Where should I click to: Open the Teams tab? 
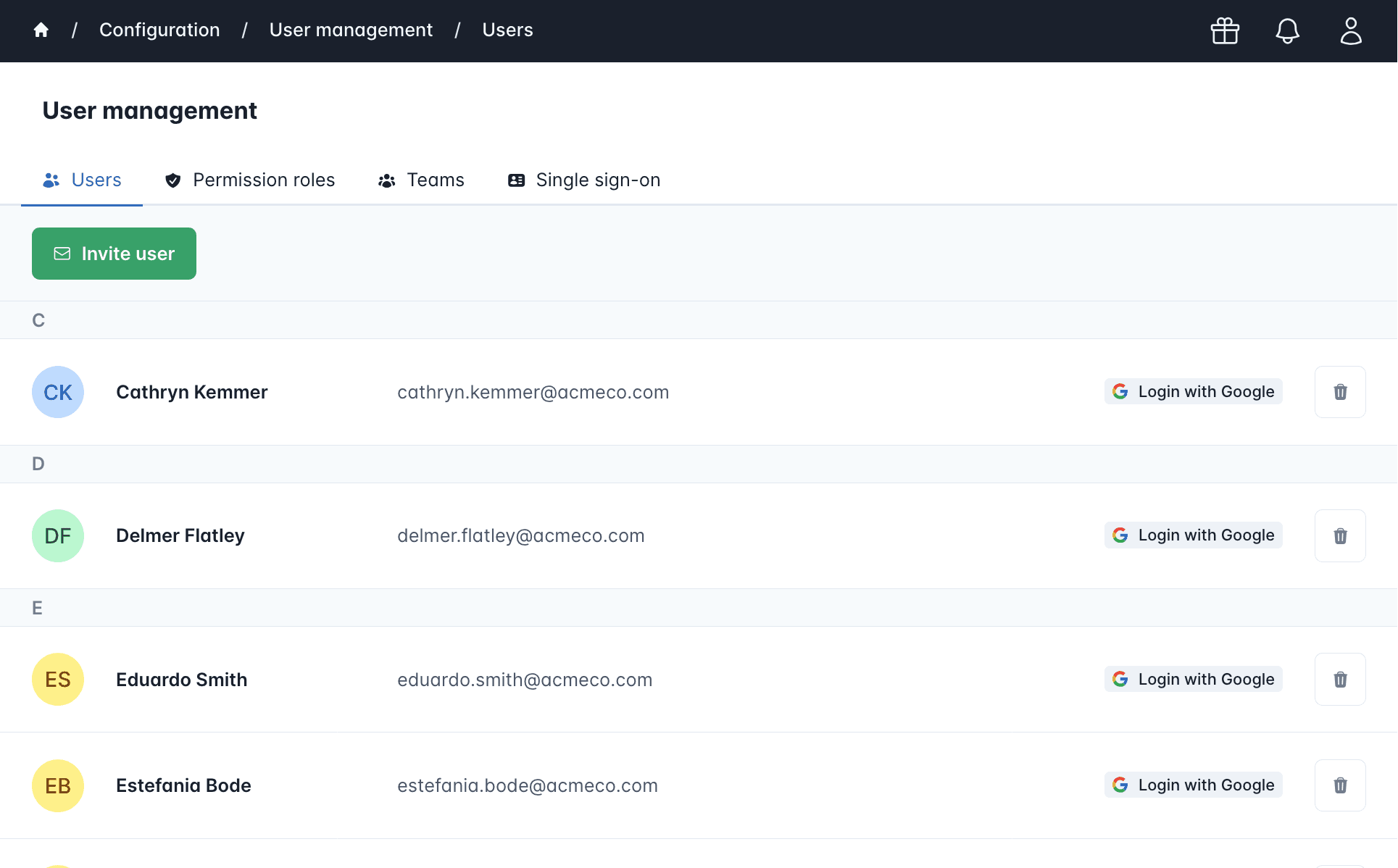click(x=421, y=180)
